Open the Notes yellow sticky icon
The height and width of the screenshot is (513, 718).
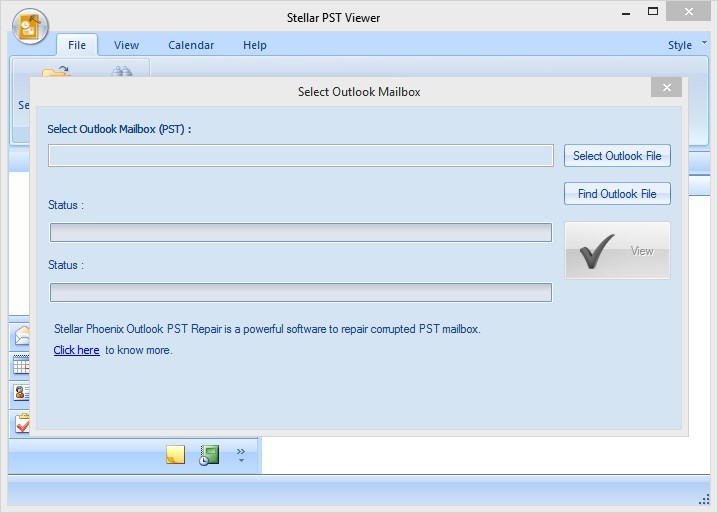[175, 455]
